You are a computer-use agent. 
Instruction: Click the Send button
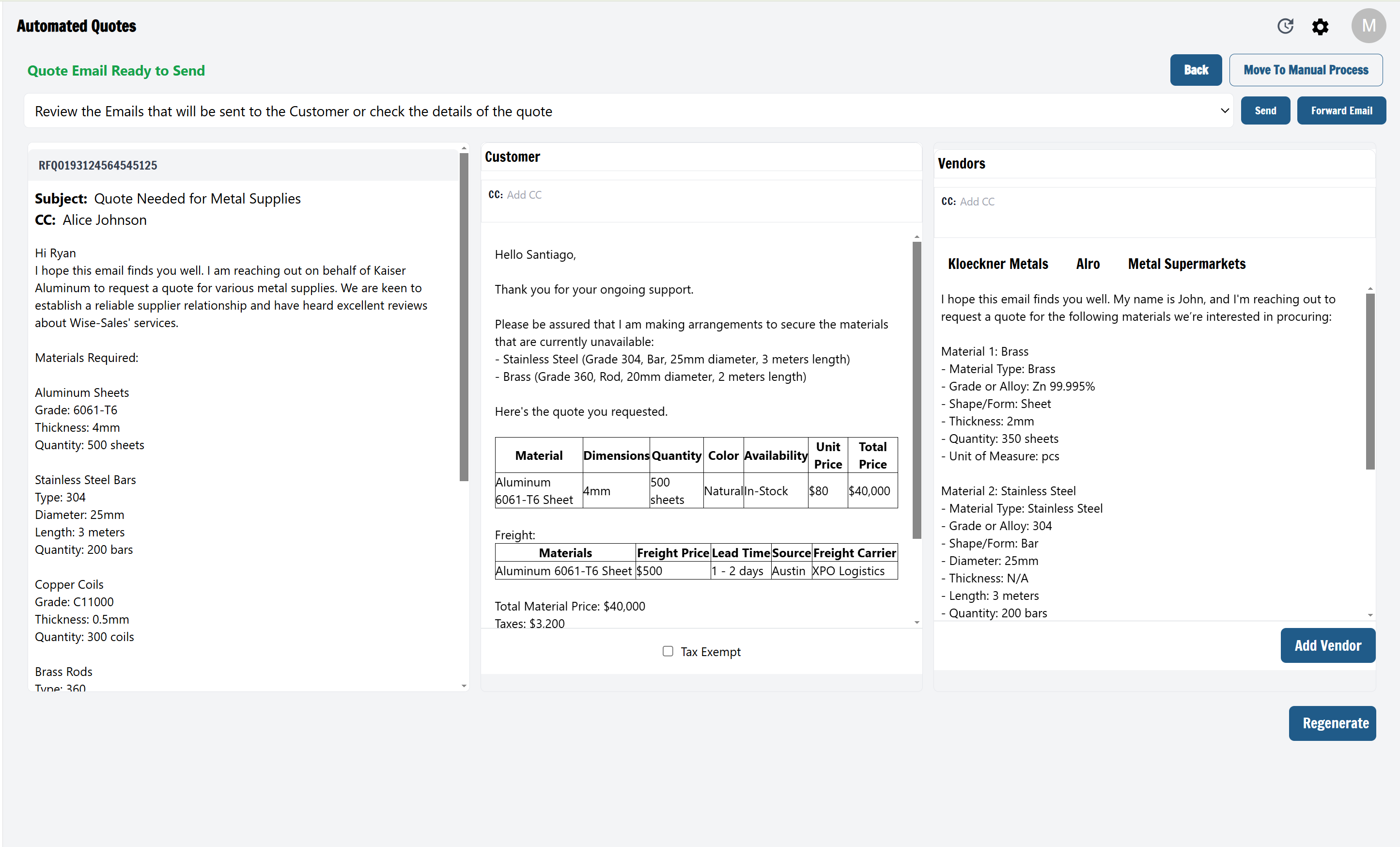[1265, 110]
